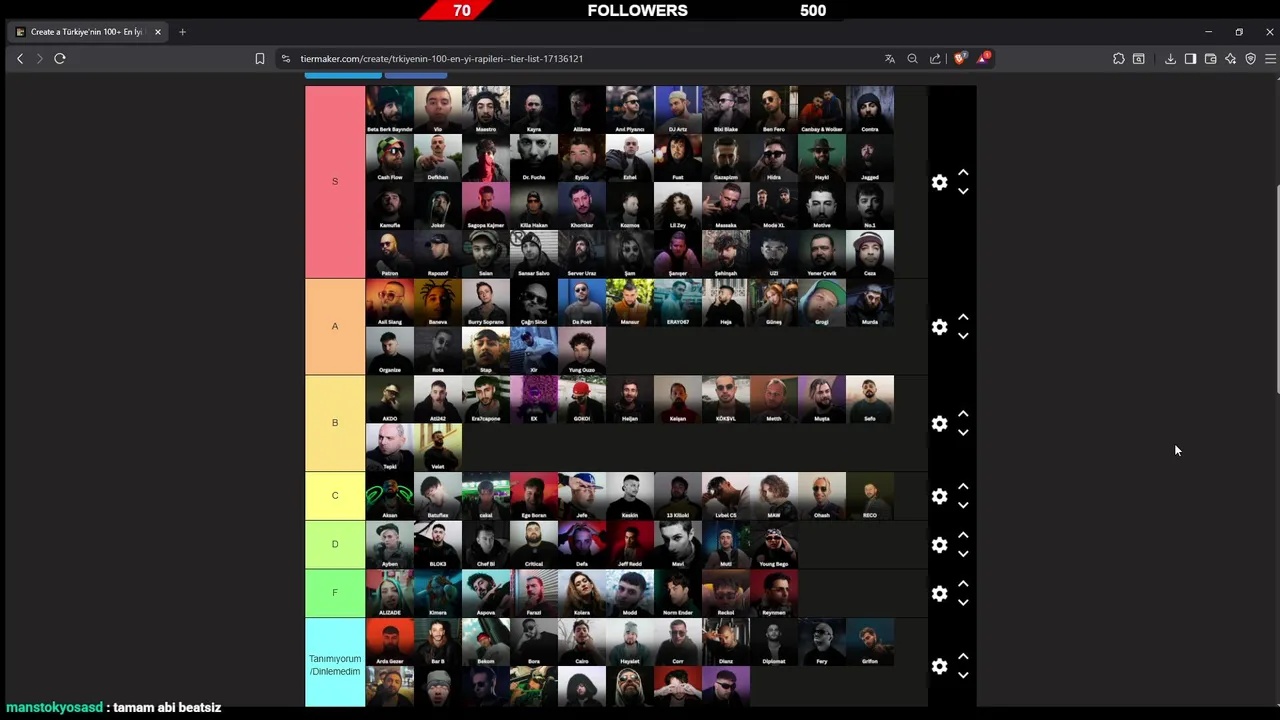The width and height of the screenshot is (1280, 720).
Task: Select the Contra thumbnail
Action: pyautogui.click(x=870, y=110)
